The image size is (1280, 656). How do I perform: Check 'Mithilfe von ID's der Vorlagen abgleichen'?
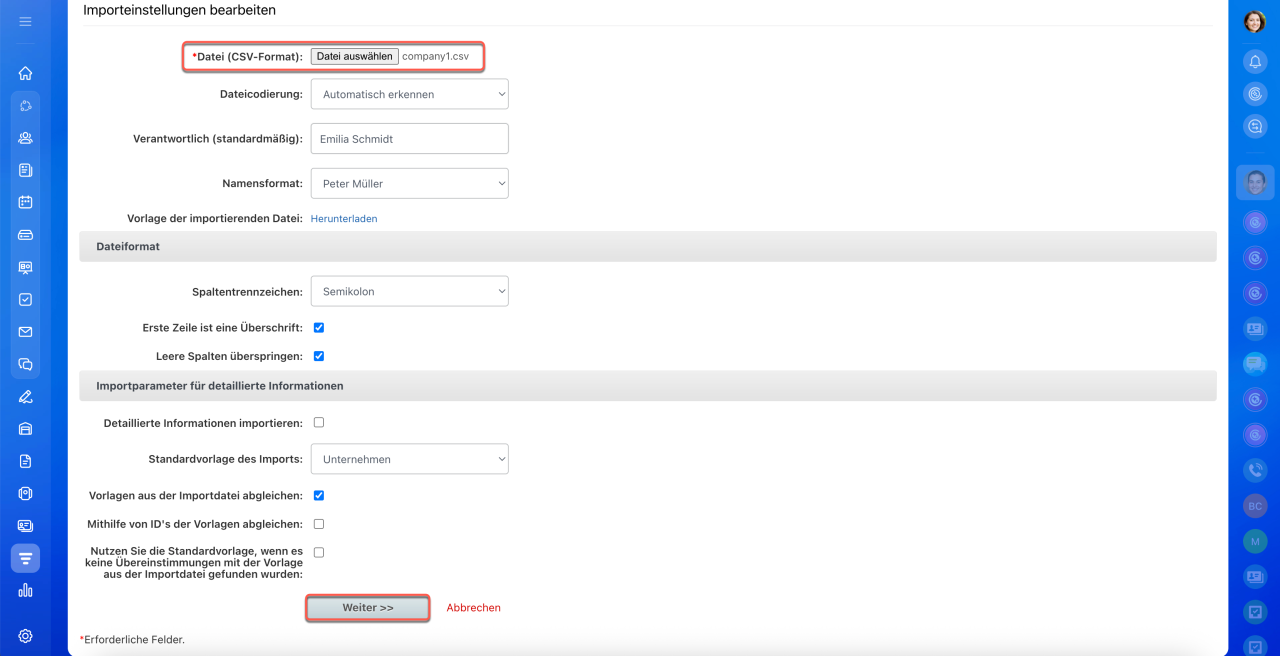[319, 524]
